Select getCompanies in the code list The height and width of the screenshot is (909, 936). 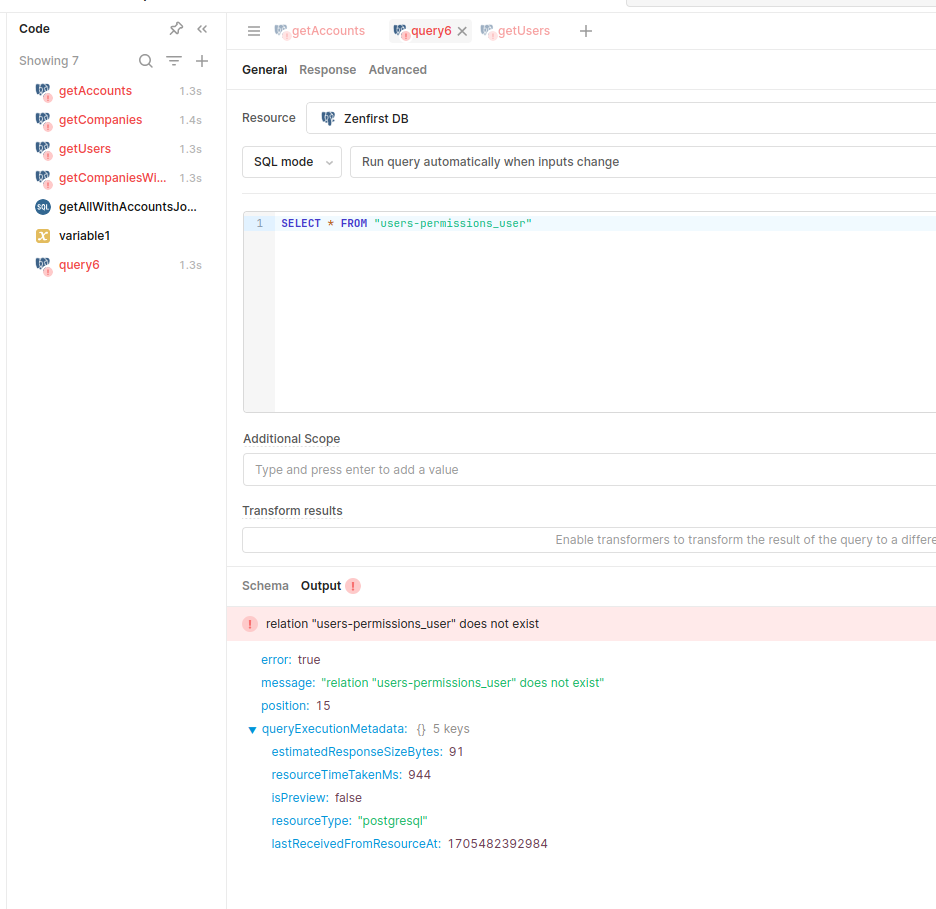pos(100,120)
